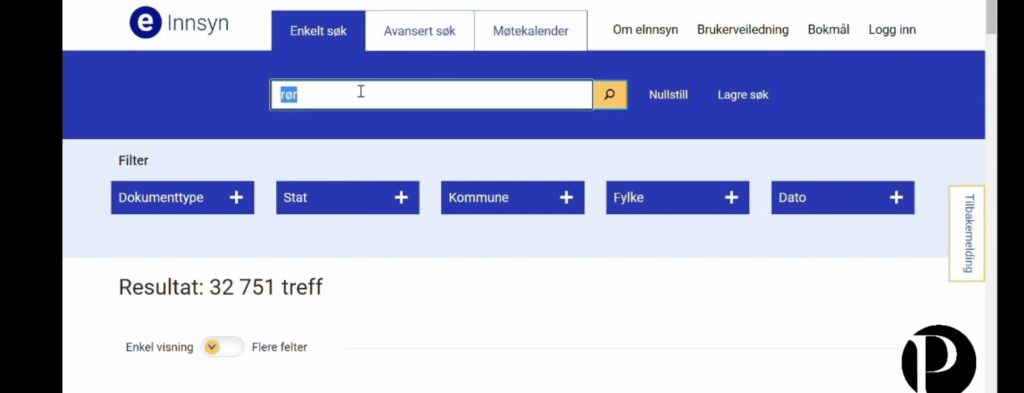Open the eInnsyn logo home link
Screen dimensions: 1024x393
pos(179,24)
